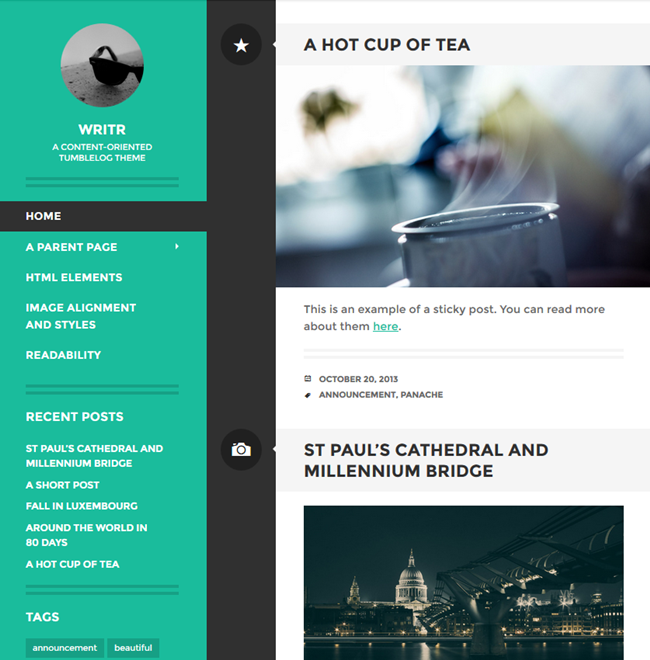
Task: Select the 'announcement' tag button
Action: click(x=65, y=647)
